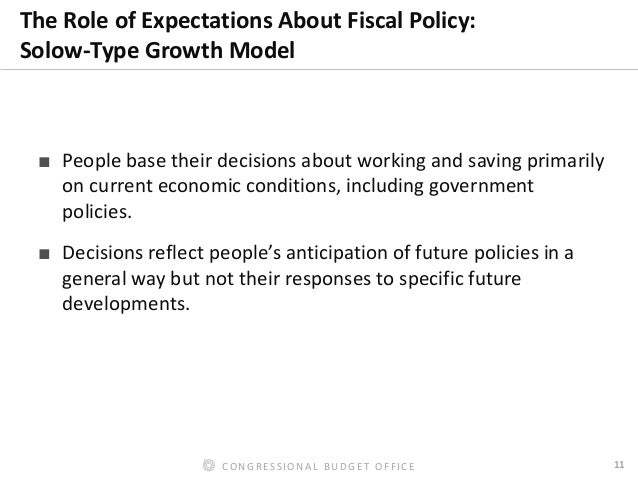Viewport: 638px width, 479px height.
Task: Click the word 'primarily' in first bullet
Action: [566, 162]
